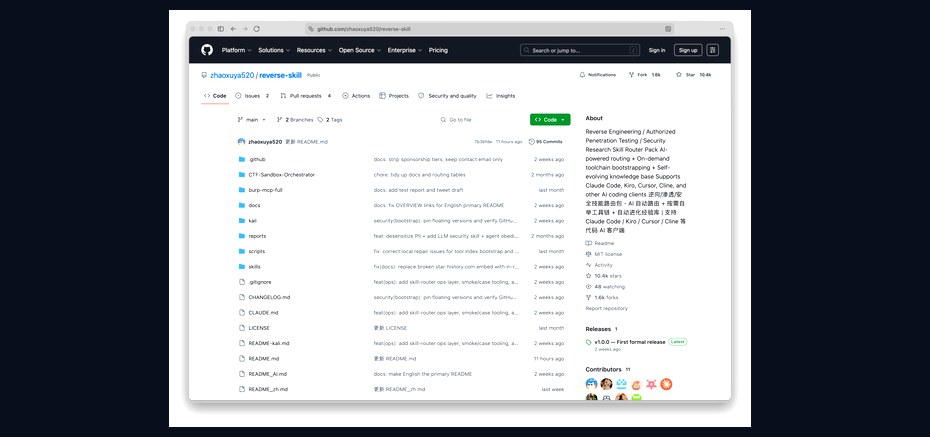Switch to the Issues tab
Viewport: 930px width, 437px height.
tap(252, 96)
